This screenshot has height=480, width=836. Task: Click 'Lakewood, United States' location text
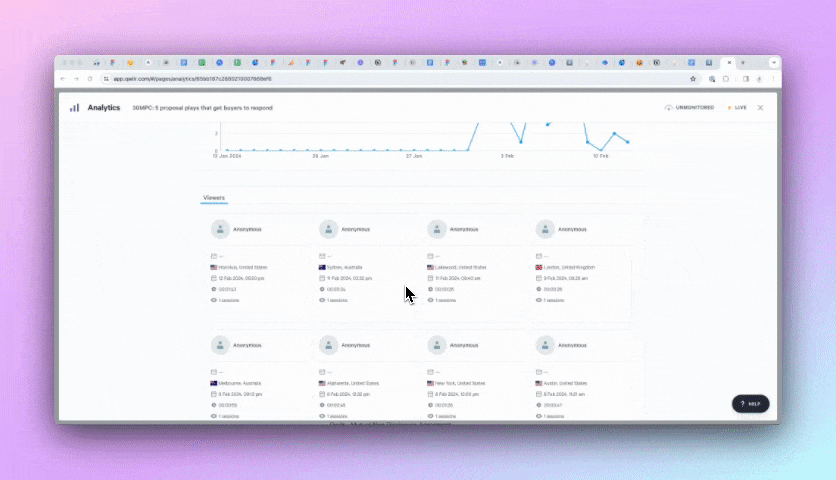click(x=461, y=267)
